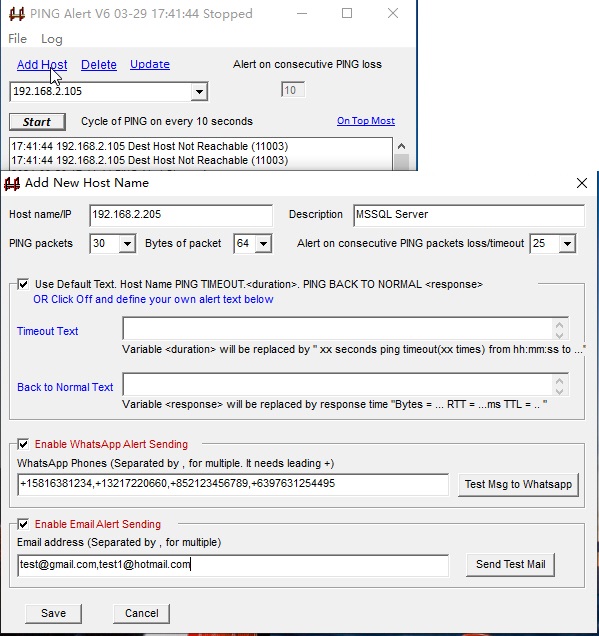Expand the consecutive packets loss/timeout dropdown

click(567, 244)
